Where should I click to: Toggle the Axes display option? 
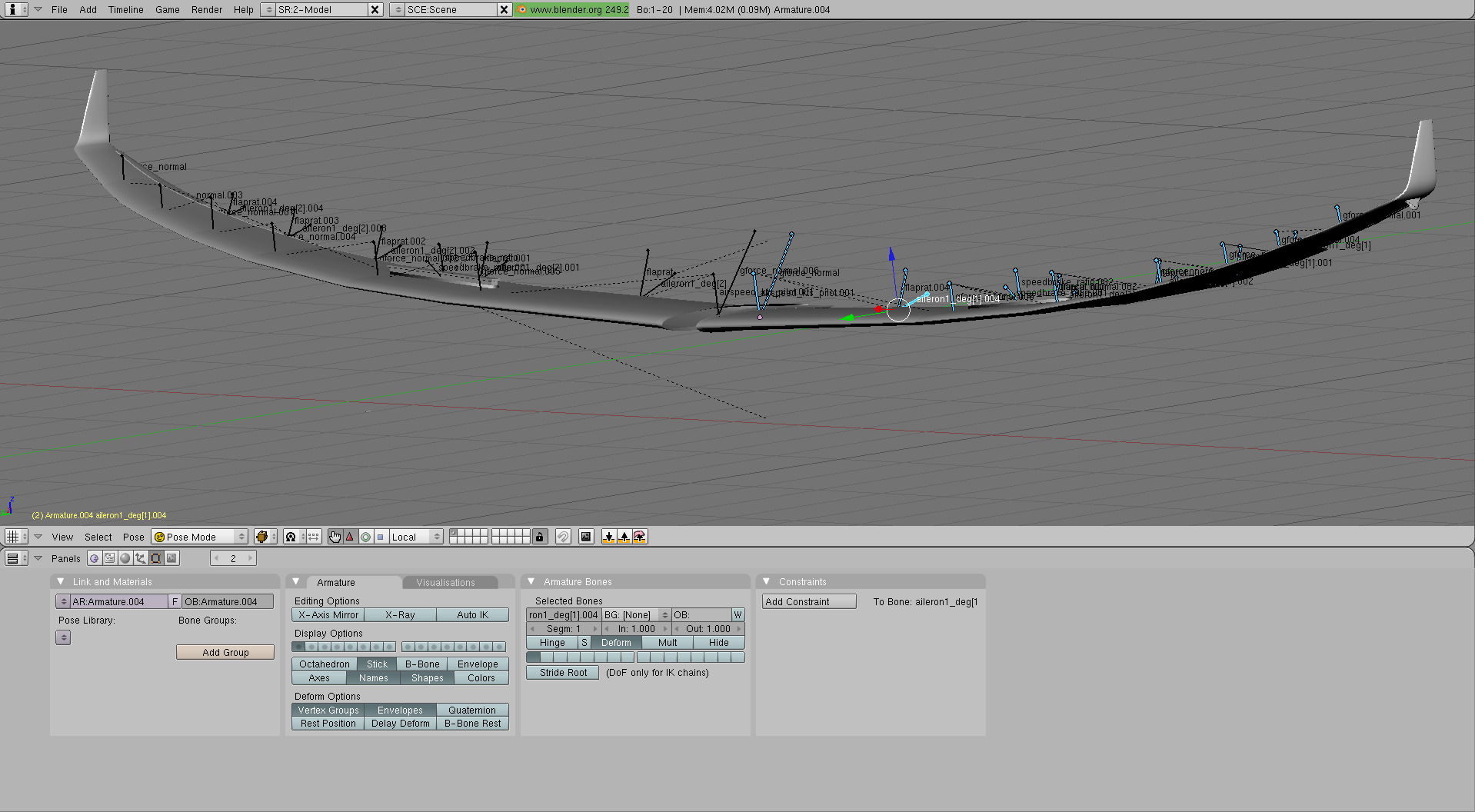click(319, 678)
